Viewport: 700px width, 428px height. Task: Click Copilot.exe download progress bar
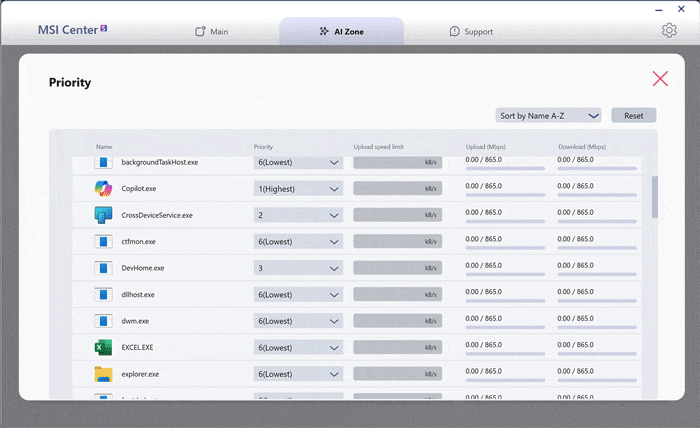(x=597, y=195)
